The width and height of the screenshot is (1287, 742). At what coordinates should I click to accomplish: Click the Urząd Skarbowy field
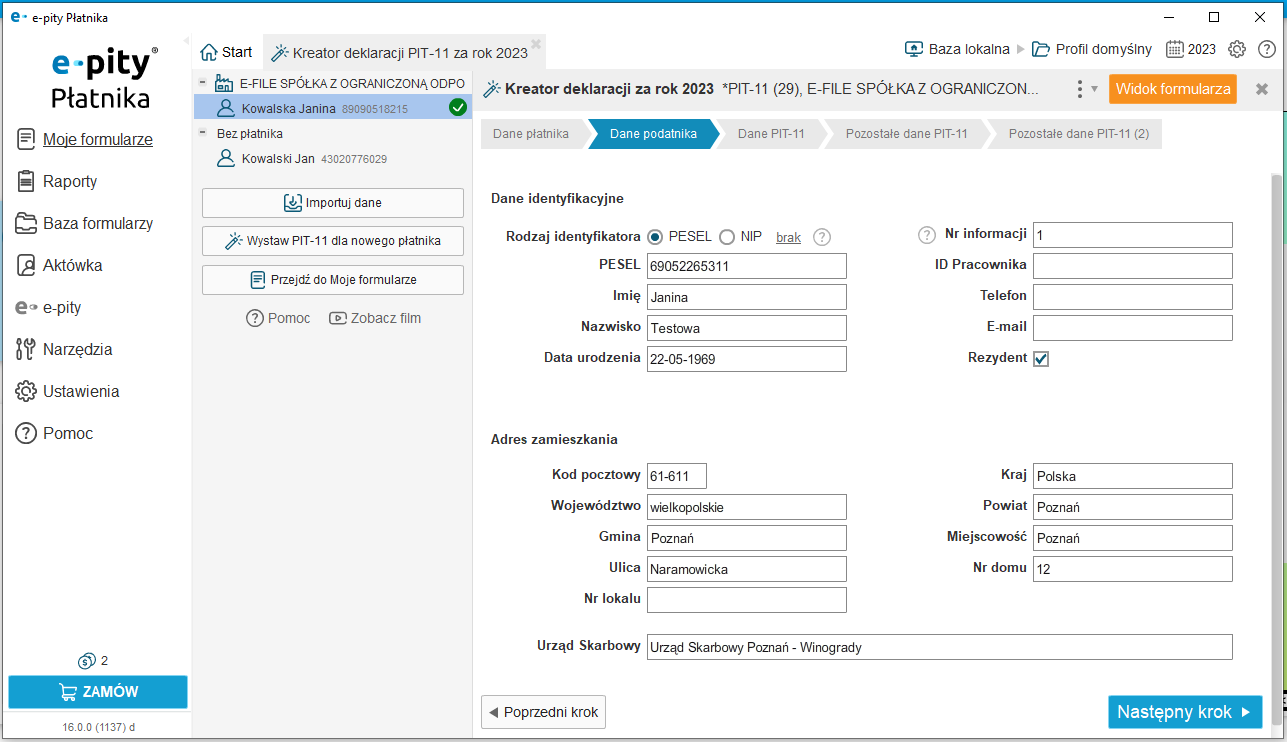coord(939,647)
